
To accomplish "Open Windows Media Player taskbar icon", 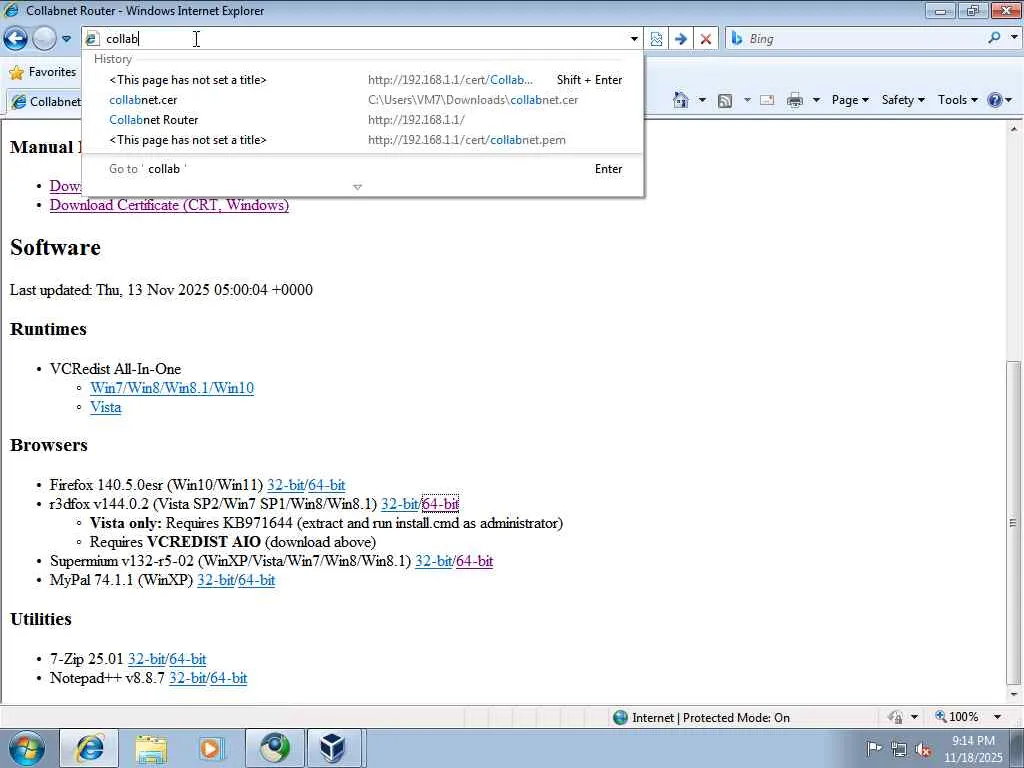I will (212, 748).
